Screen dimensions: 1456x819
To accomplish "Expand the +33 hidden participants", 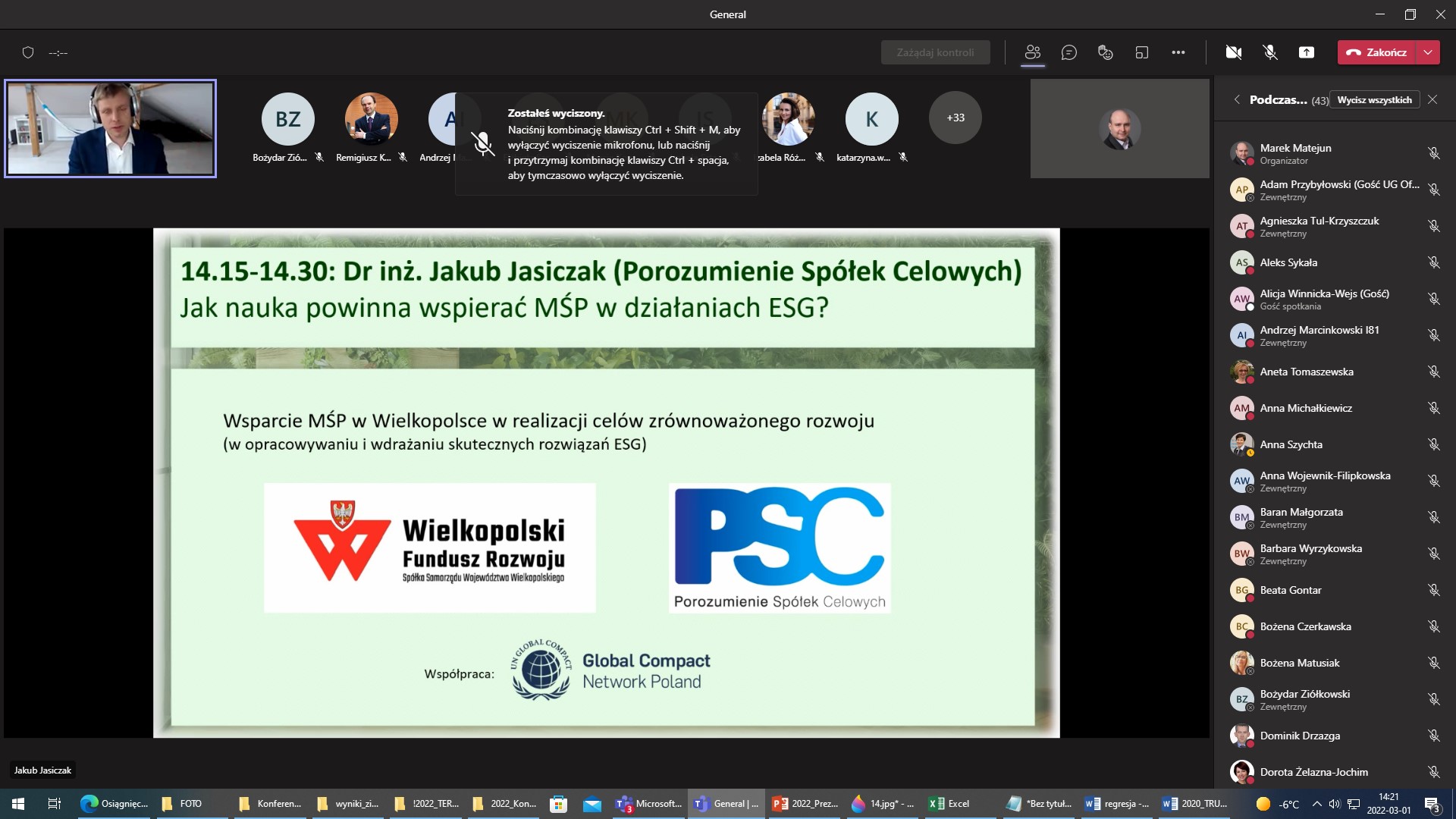I will (x=955, y=118).
